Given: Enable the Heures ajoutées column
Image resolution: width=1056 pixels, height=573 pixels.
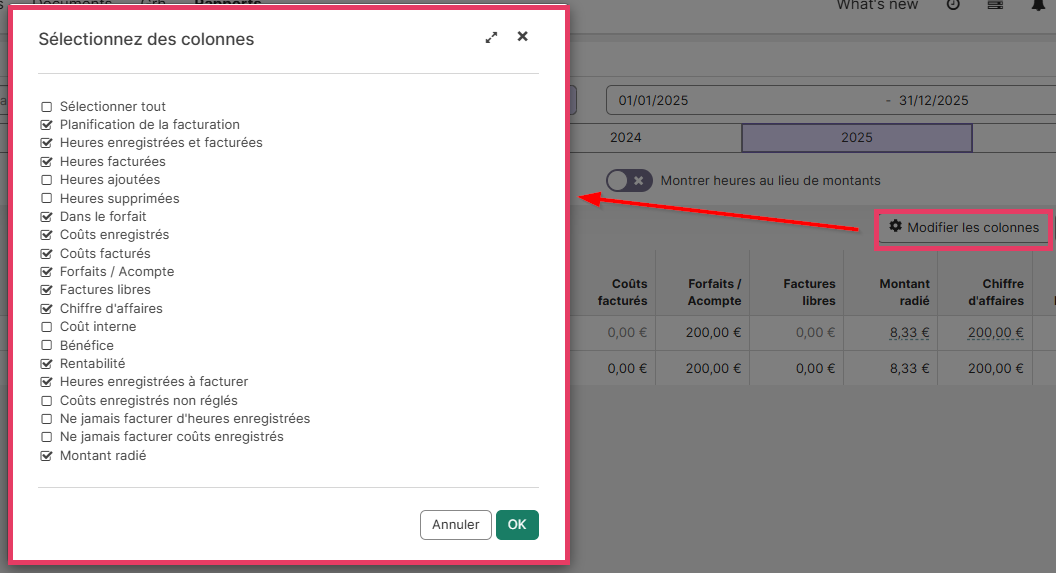Looking at the screenshot, I should [46, 180].
